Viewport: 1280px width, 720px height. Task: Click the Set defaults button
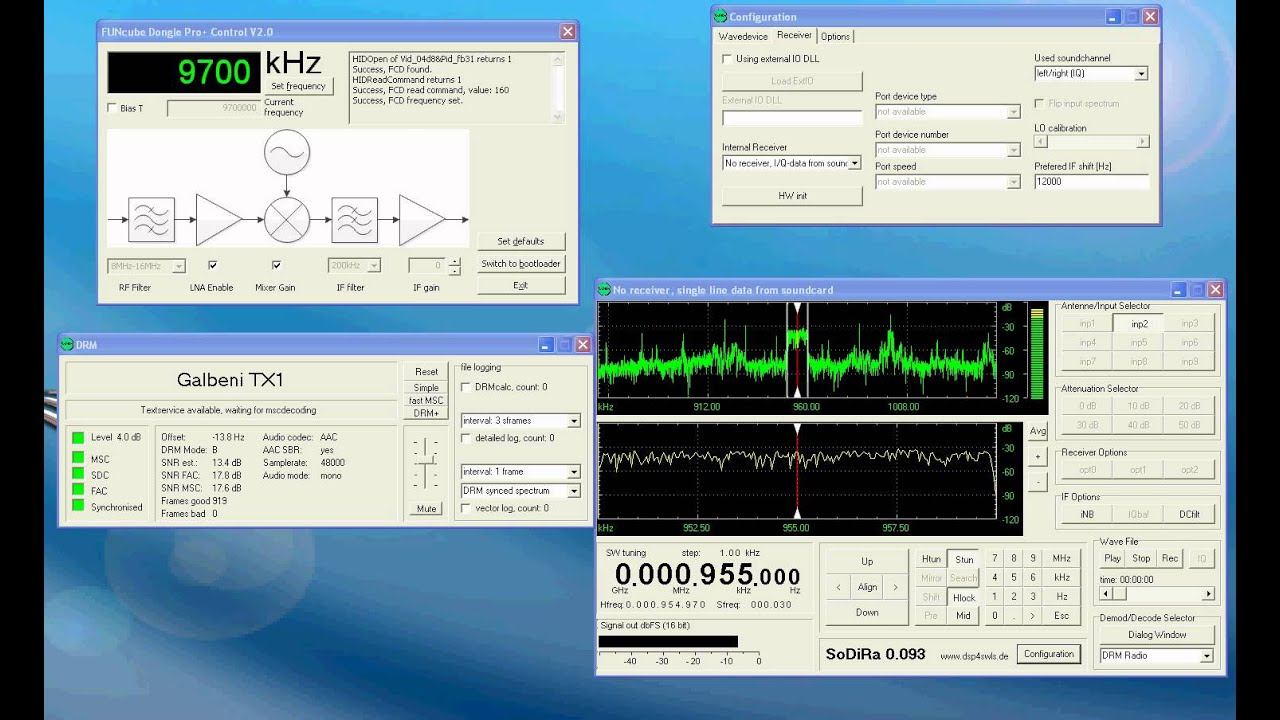click(521, 241)
